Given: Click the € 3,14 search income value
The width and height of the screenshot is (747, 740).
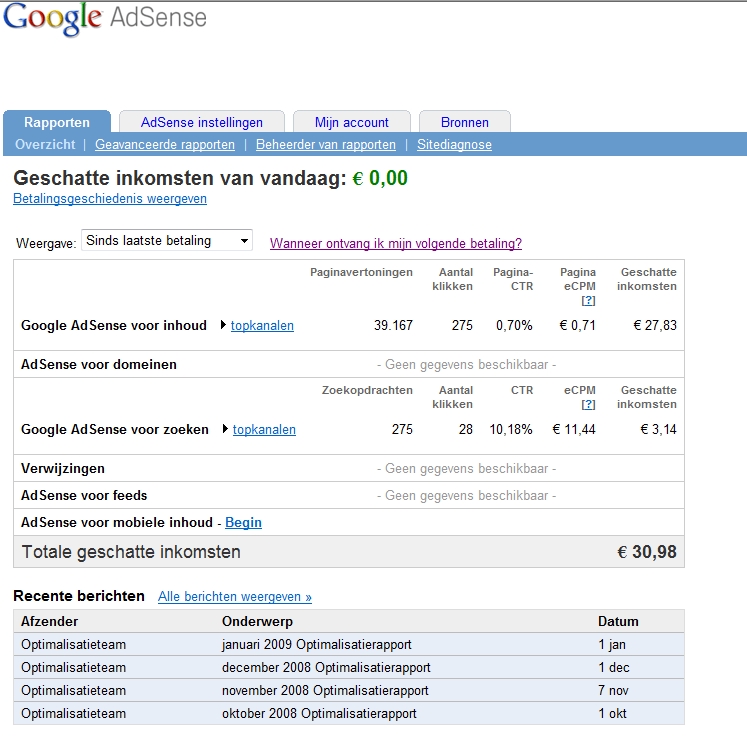Looking at the screenshot, I should (658, 429).
